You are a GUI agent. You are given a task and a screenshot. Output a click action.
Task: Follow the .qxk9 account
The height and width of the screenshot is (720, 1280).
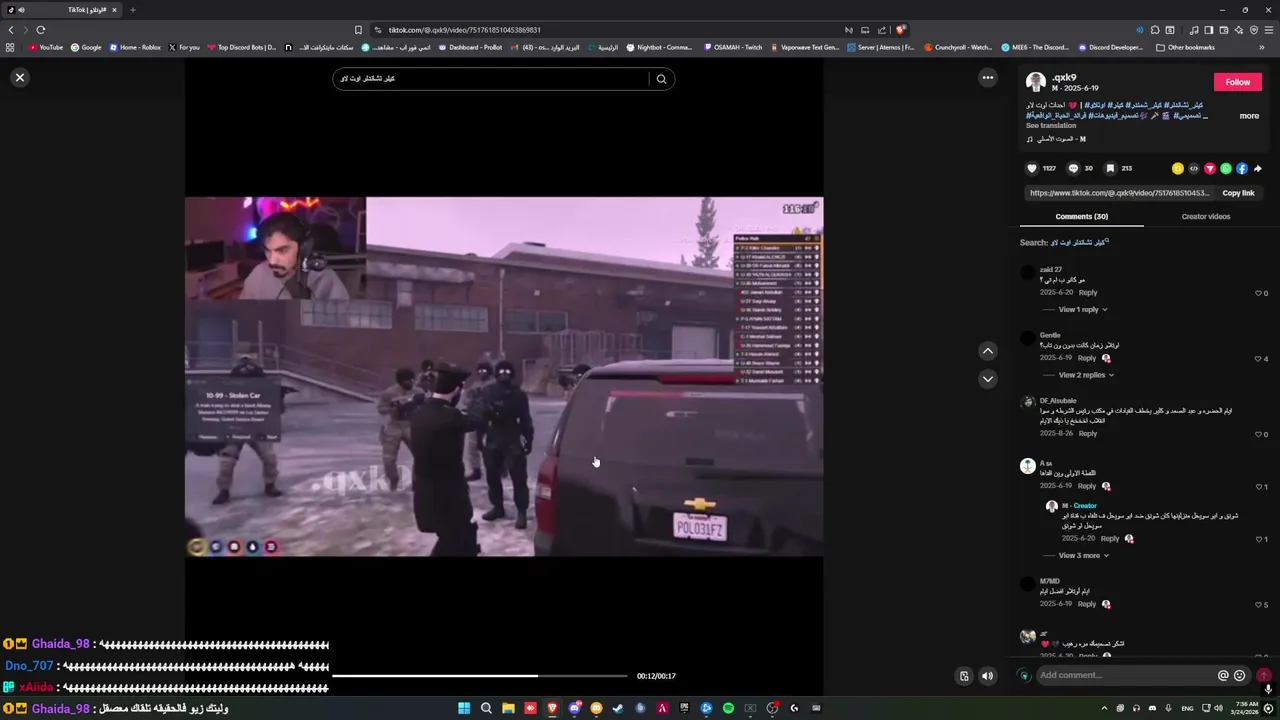pyautogui.click(x=1238, y=82)
